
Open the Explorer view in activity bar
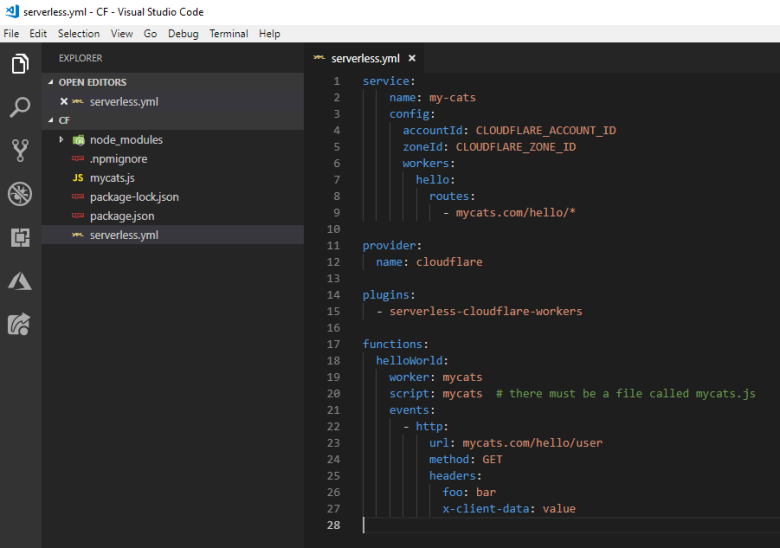pos(20,64)
